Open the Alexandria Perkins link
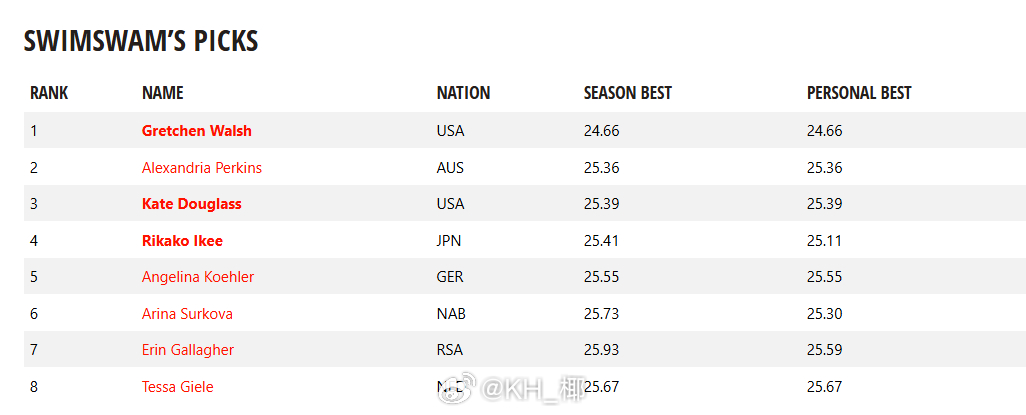The image size is (1026, 415). (x=202, y=168)
